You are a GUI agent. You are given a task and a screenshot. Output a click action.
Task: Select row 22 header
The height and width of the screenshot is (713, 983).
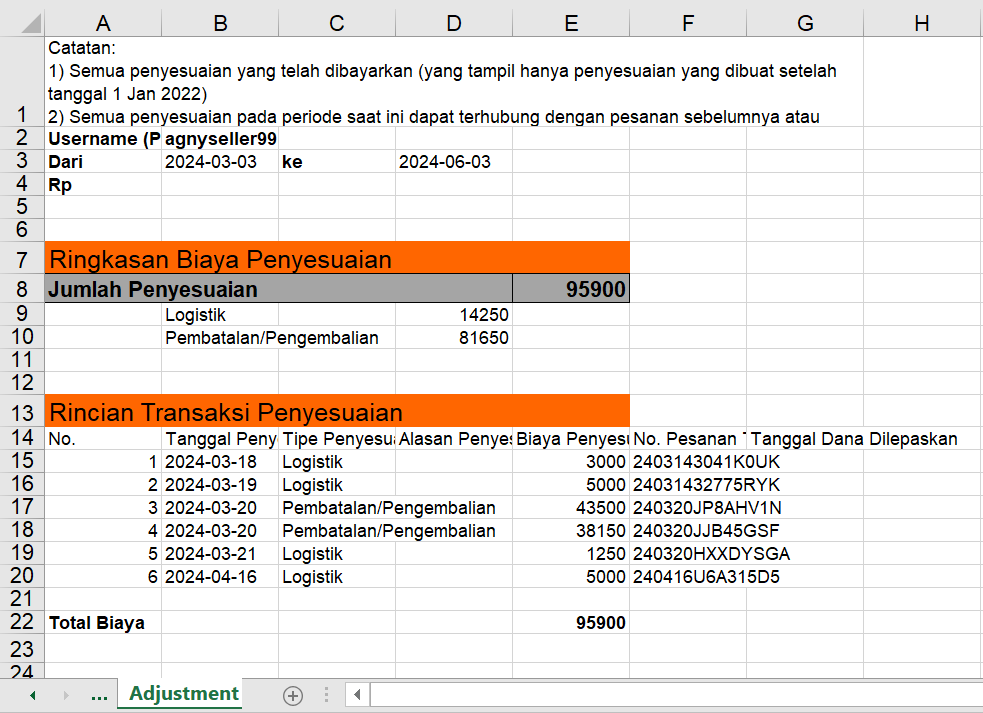(x=22, y=621)
